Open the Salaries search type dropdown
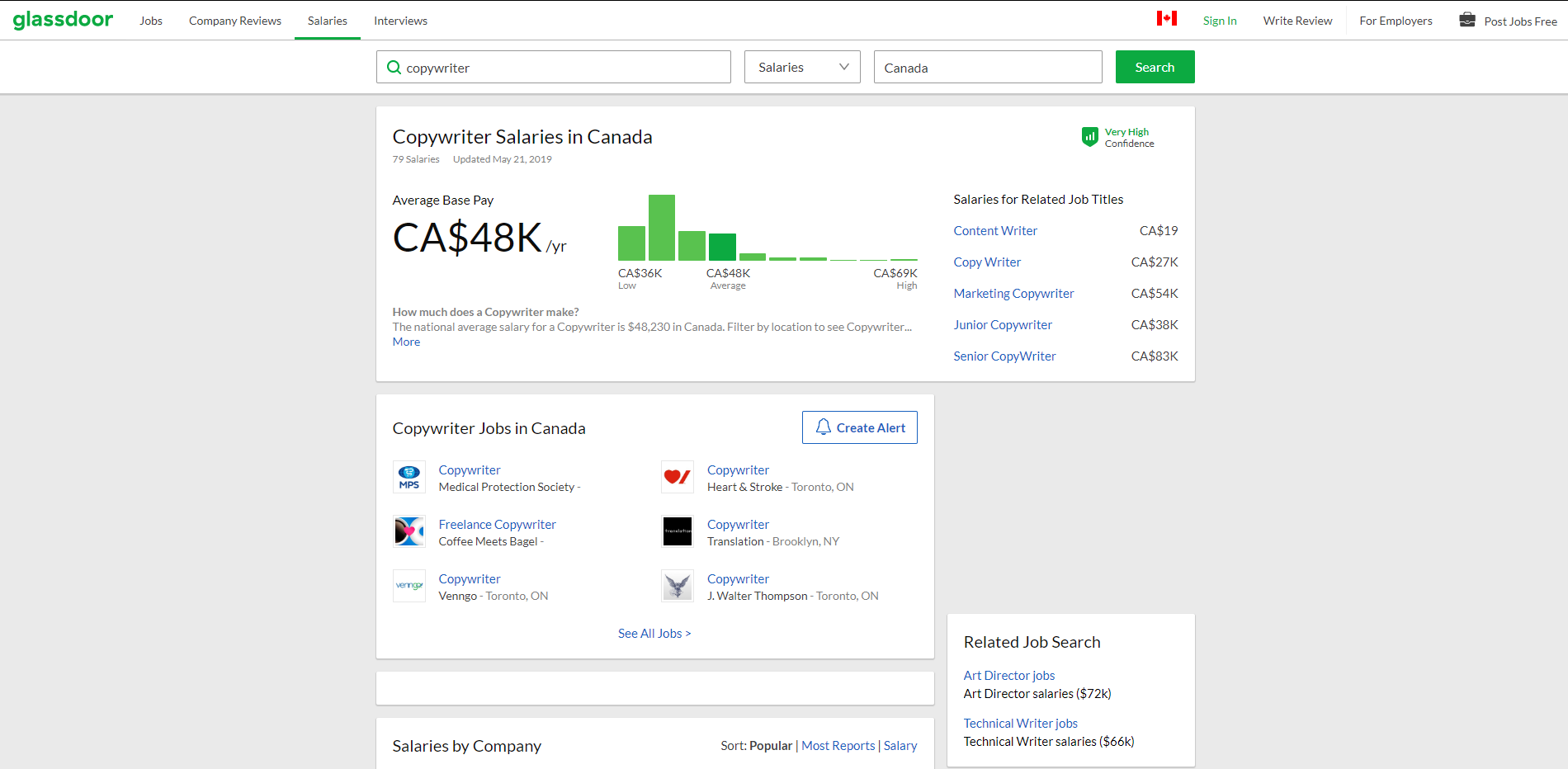Screen dimensions: 1568x769 [x=802, y=67]
